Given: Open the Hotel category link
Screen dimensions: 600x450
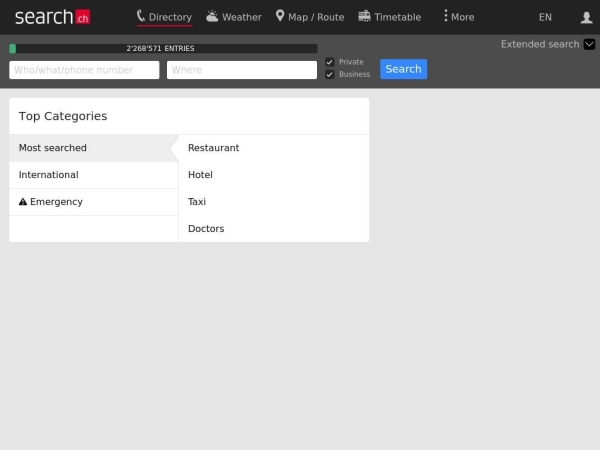Looking at the screenshot, I should (x=200, y=175).
